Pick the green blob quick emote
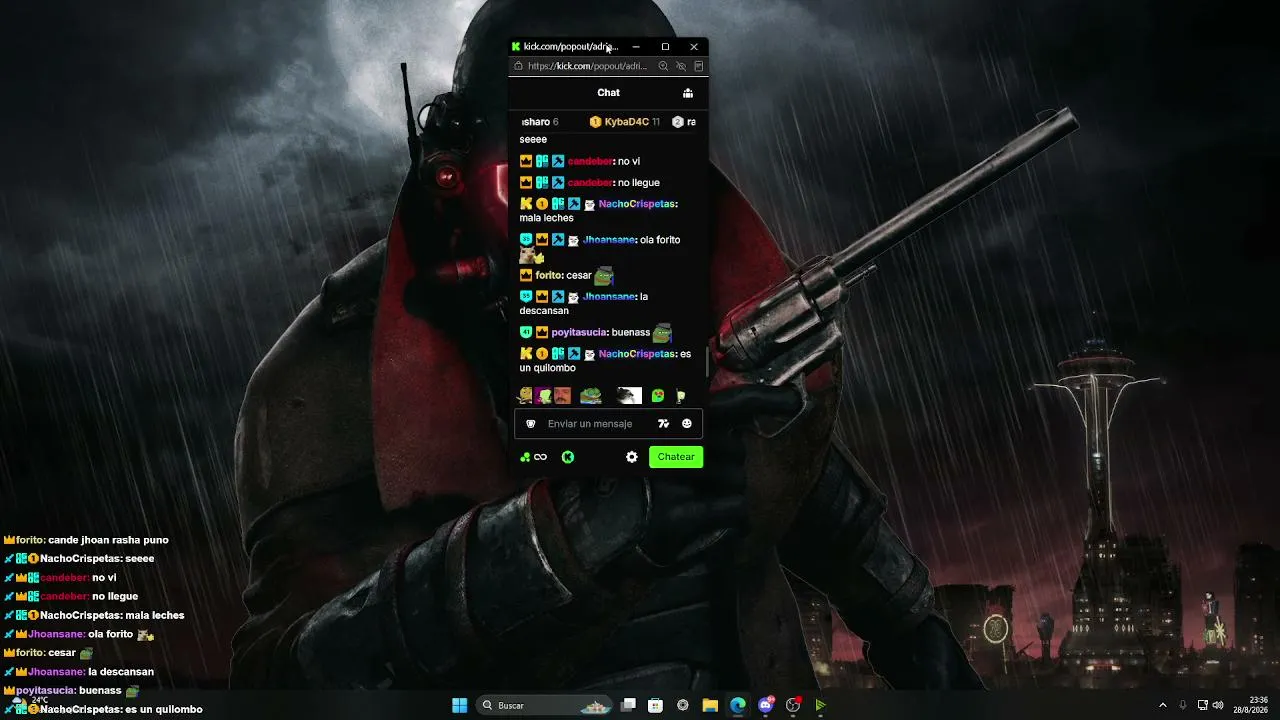 (658, 396)
